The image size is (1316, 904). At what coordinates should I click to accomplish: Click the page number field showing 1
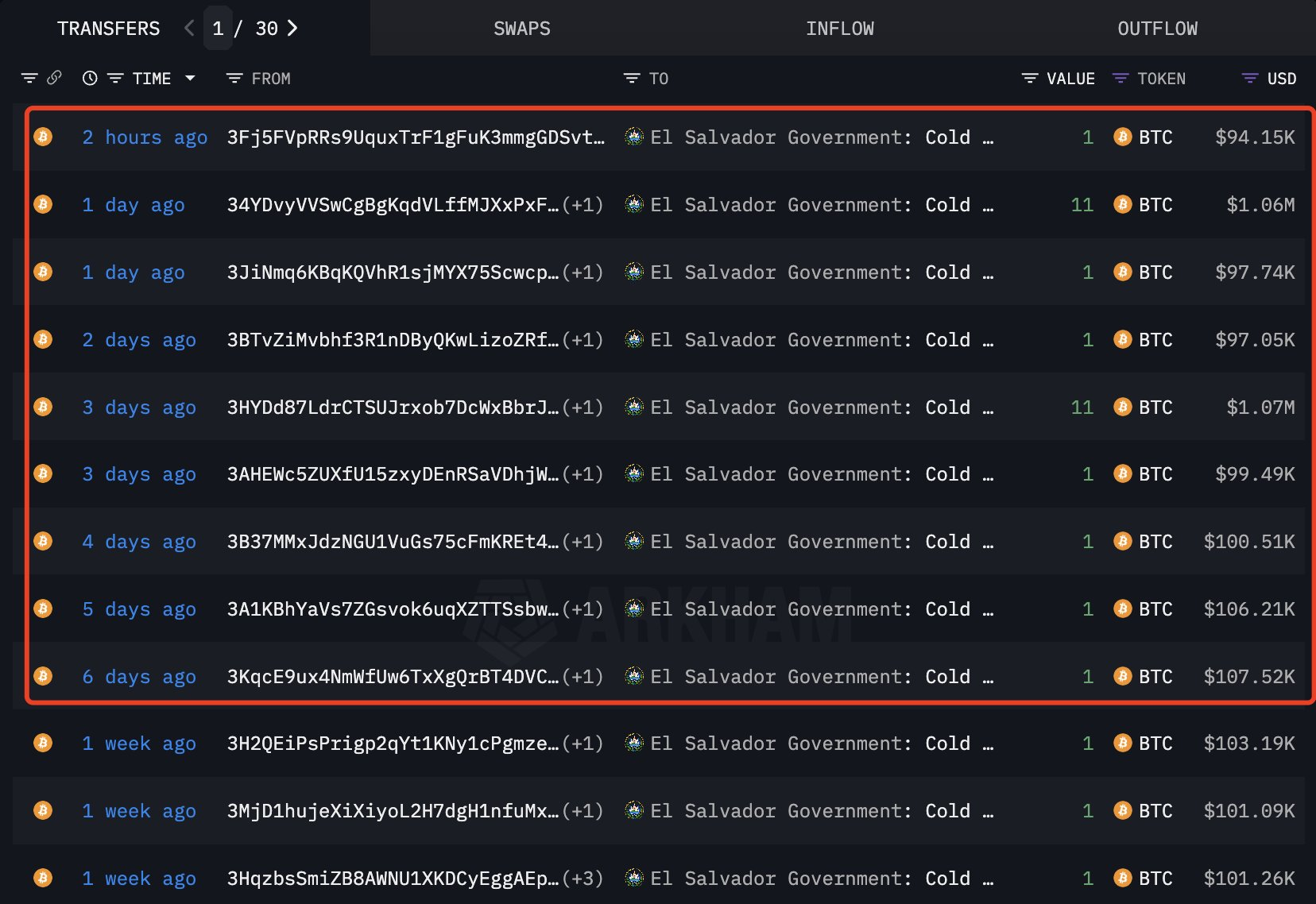coord(218,29)
